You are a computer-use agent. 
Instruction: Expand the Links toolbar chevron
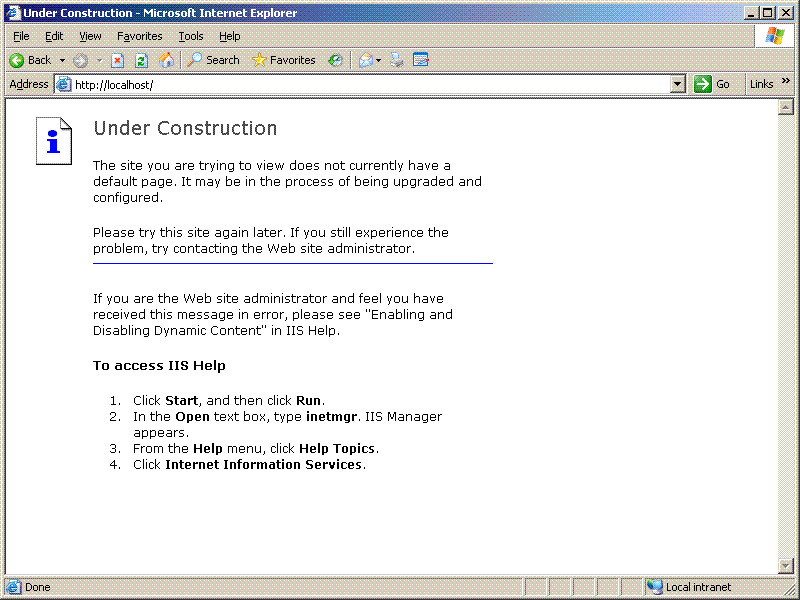tap(786, 81)
